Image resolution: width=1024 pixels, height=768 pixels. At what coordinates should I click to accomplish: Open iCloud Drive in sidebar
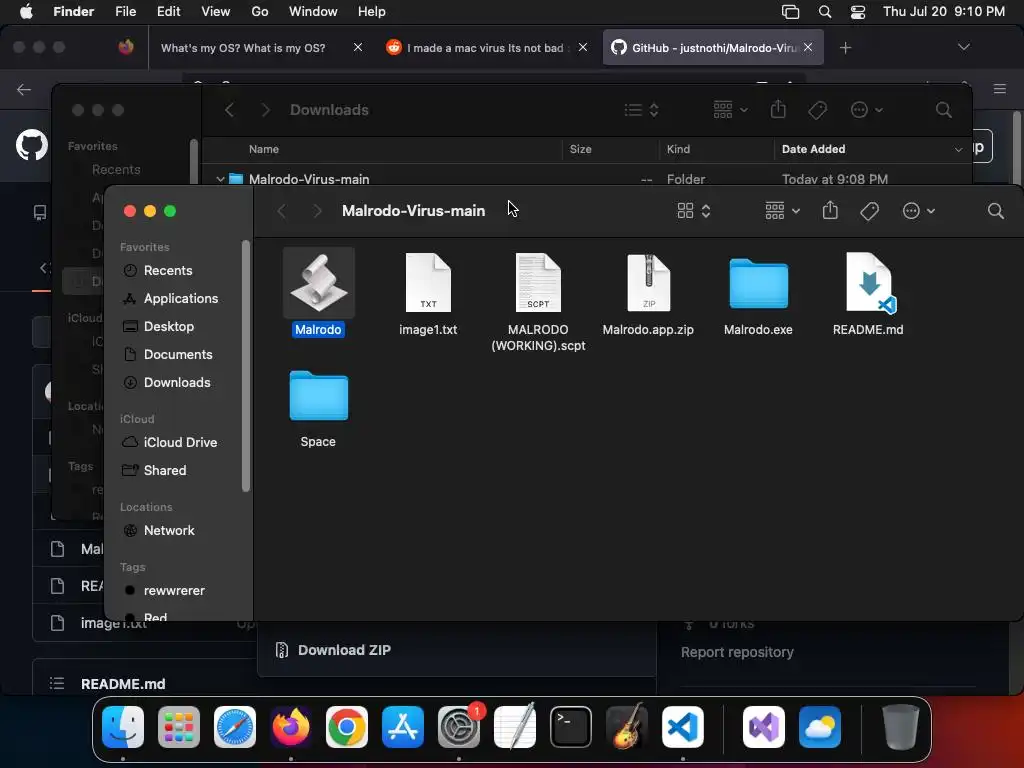click(x=180, y=442)
